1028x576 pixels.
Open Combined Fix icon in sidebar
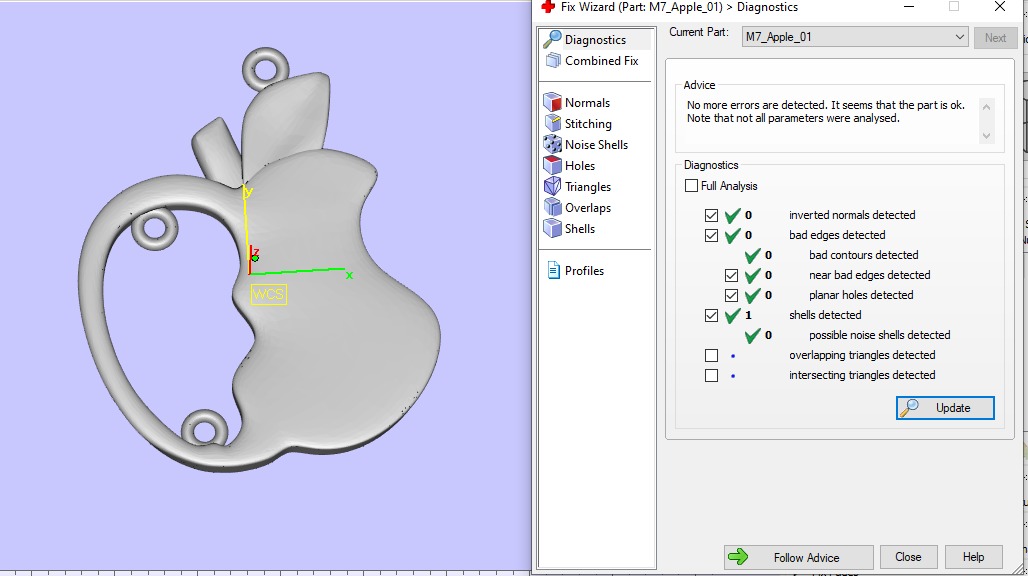coord(553,61)
